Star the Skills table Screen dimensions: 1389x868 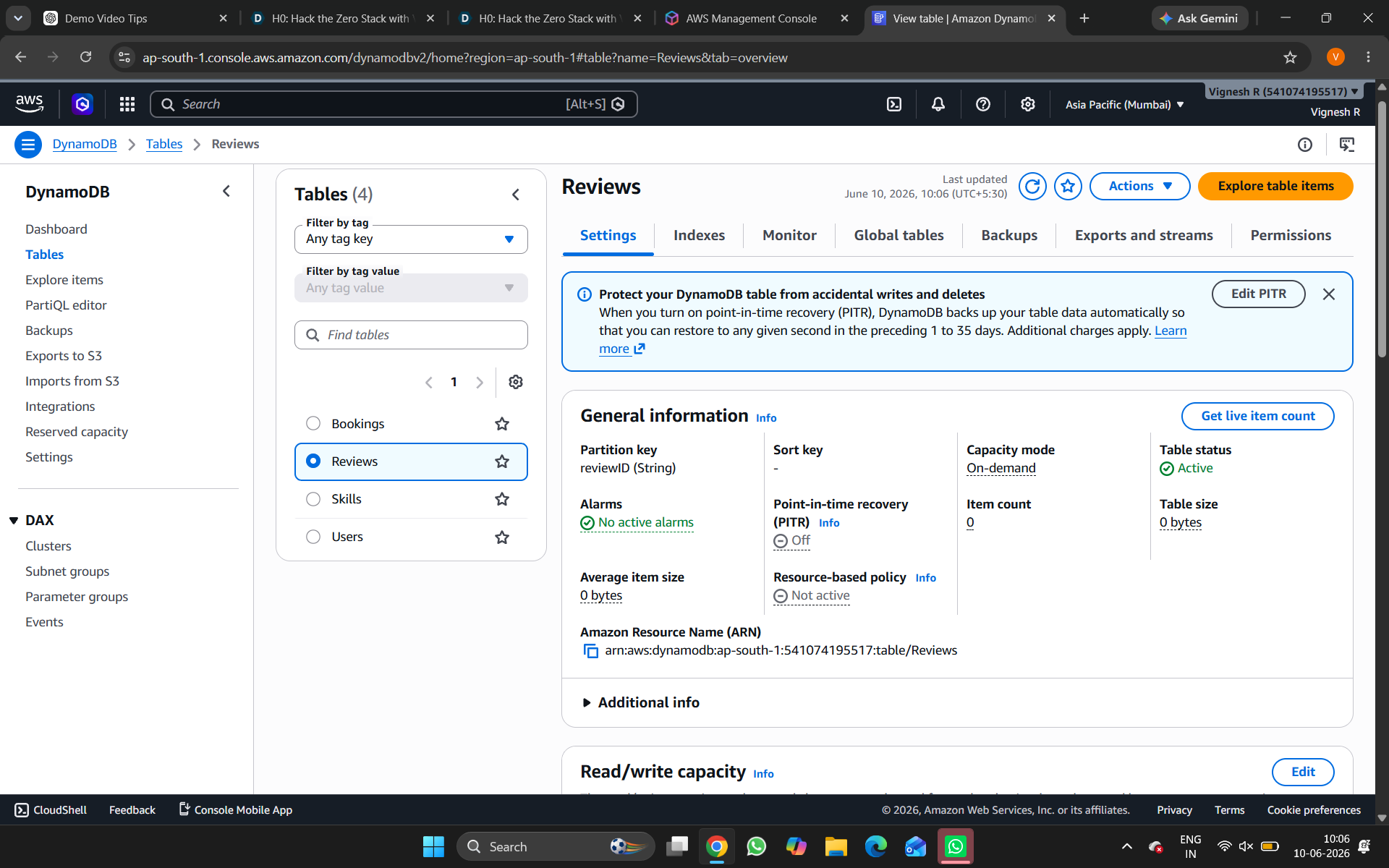pyautogui.click(x=502, y=499)
